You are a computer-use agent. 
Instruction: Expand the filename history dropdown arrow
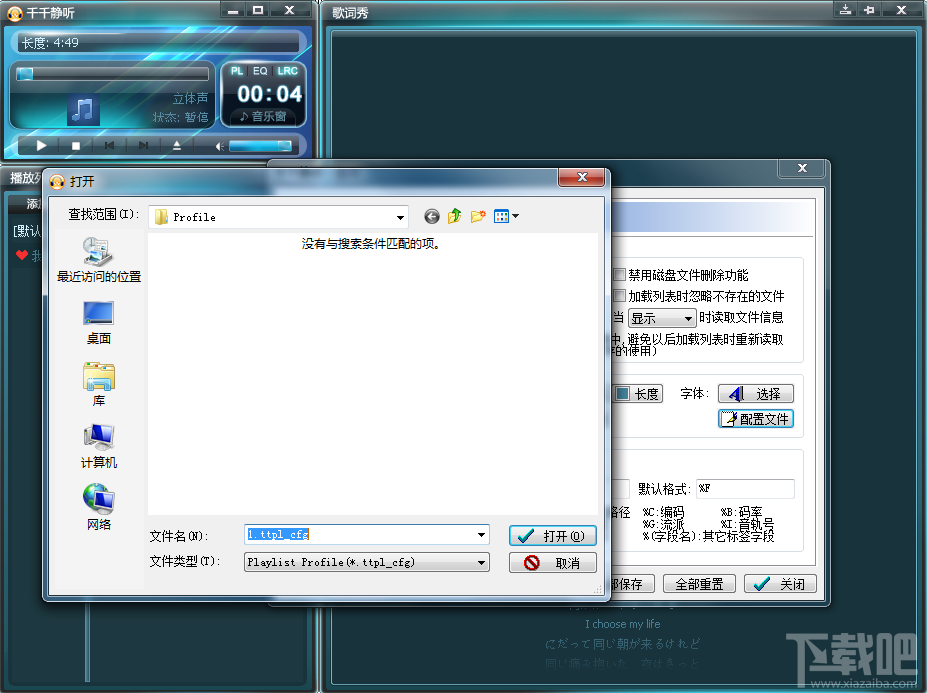[x=482, y=535]
